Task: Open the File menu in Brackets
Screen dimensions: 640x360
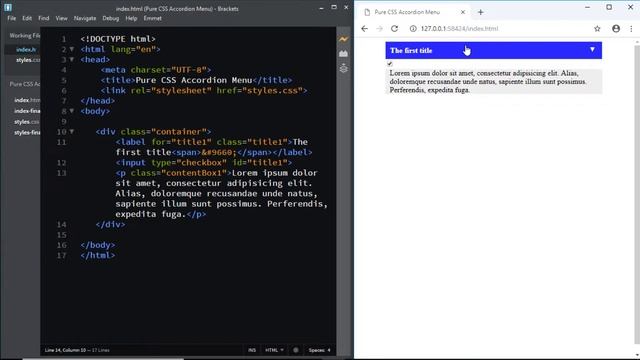Action: (x=11, y=18)
